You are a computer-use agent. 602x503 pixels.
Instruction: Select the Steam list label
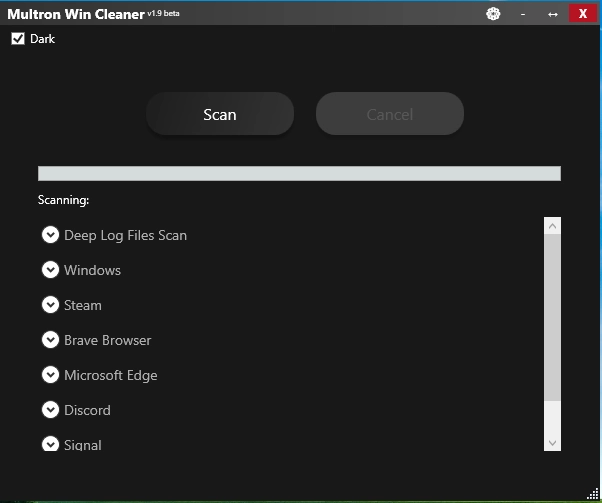pos(83,305)
